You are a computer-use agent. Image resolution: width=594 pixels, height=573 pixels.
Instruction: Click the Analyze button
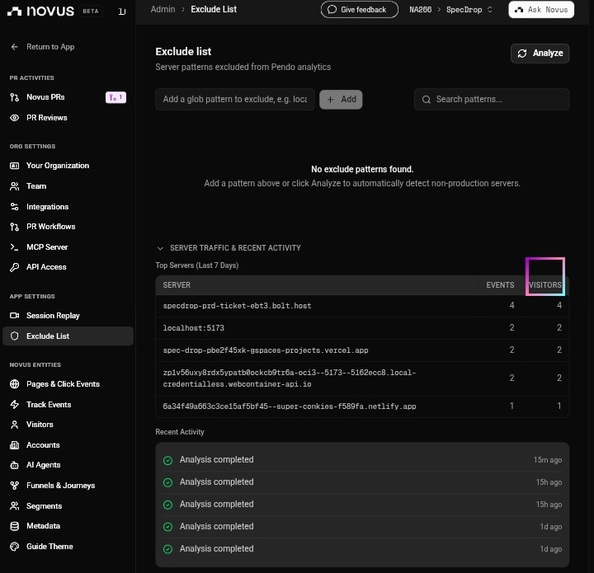540,53
